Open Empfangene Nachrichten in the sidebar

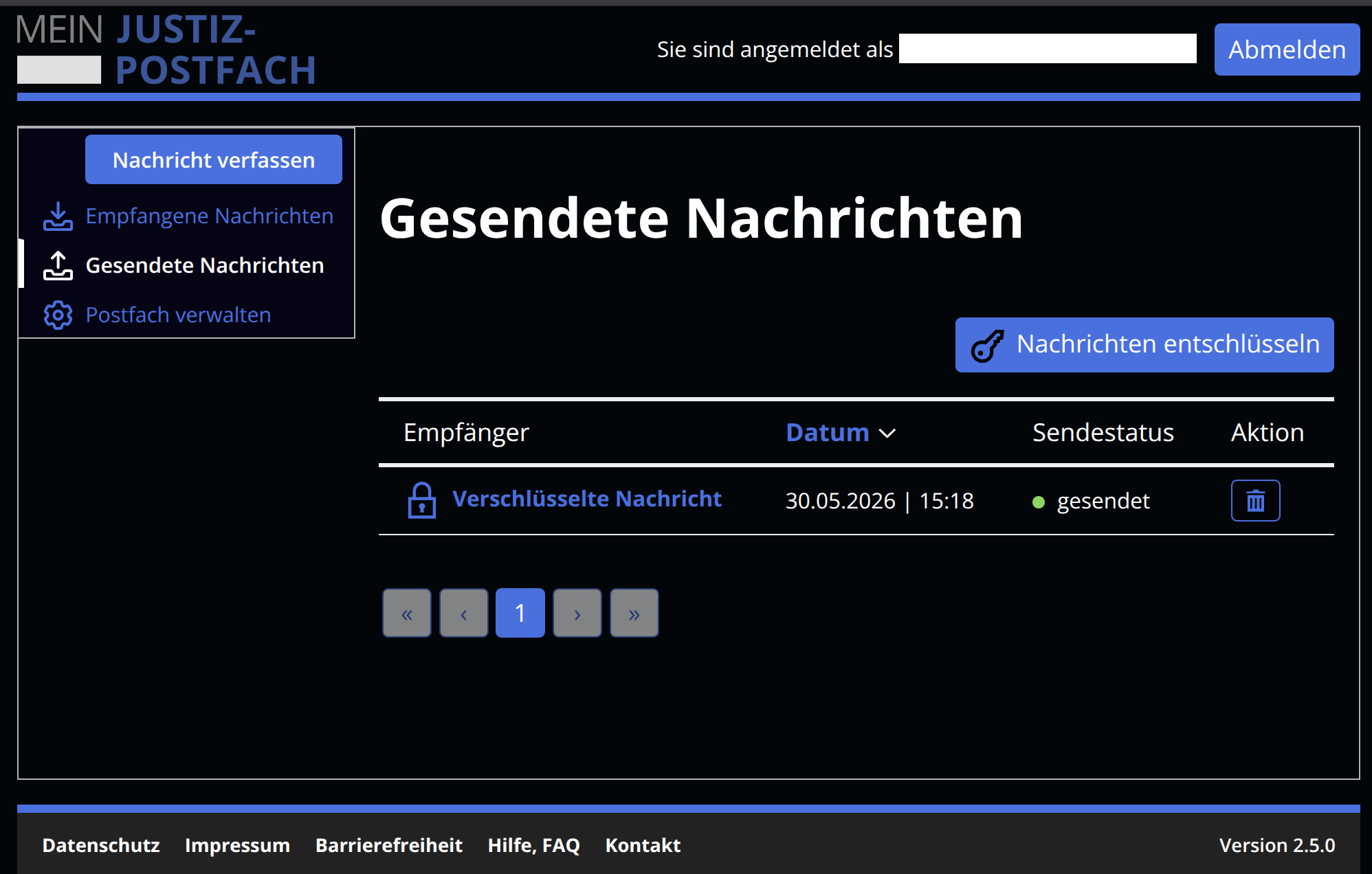[209, 216]
